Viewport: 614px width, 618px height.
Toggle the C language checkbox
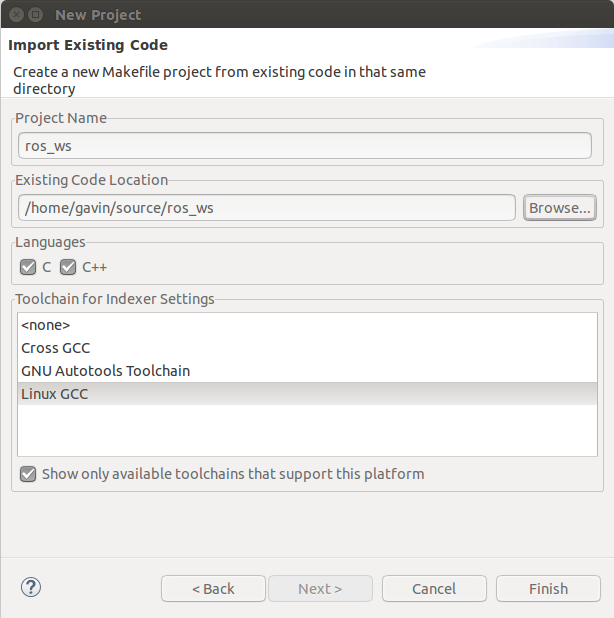[x=28, y=267]
